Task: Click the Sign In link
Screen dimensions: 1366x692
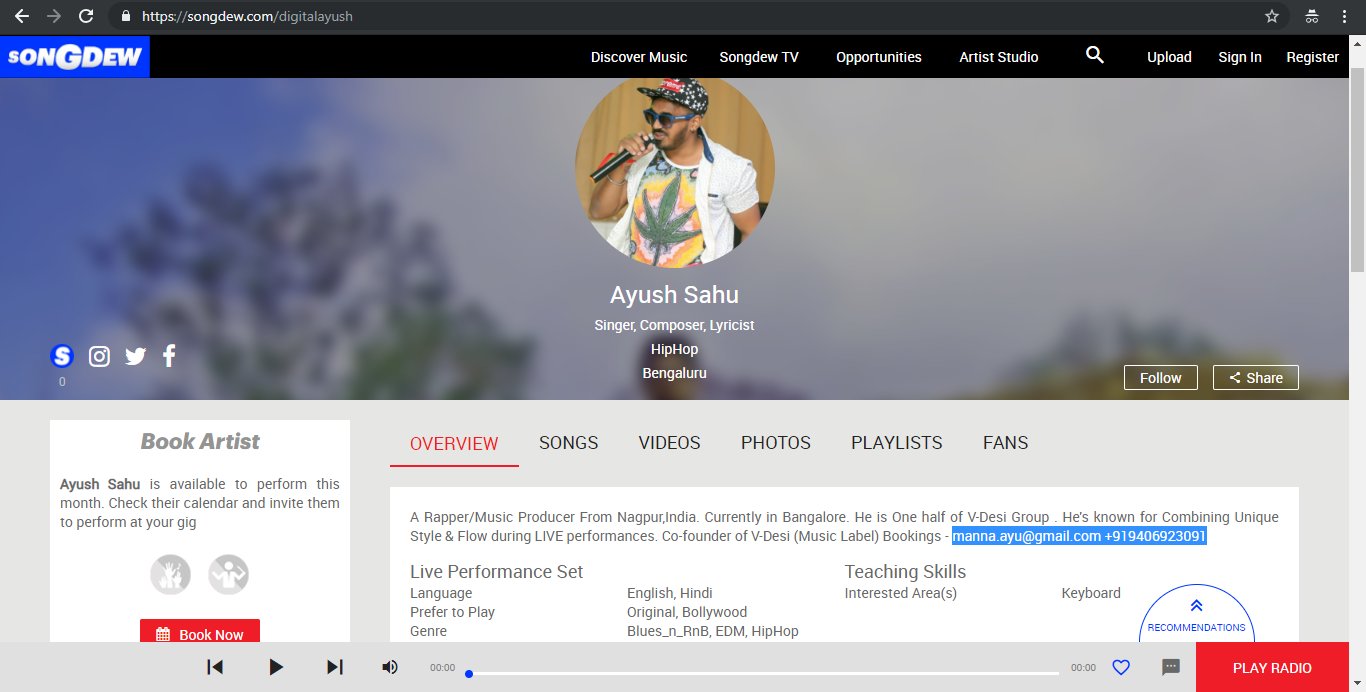Action: 1240,57
